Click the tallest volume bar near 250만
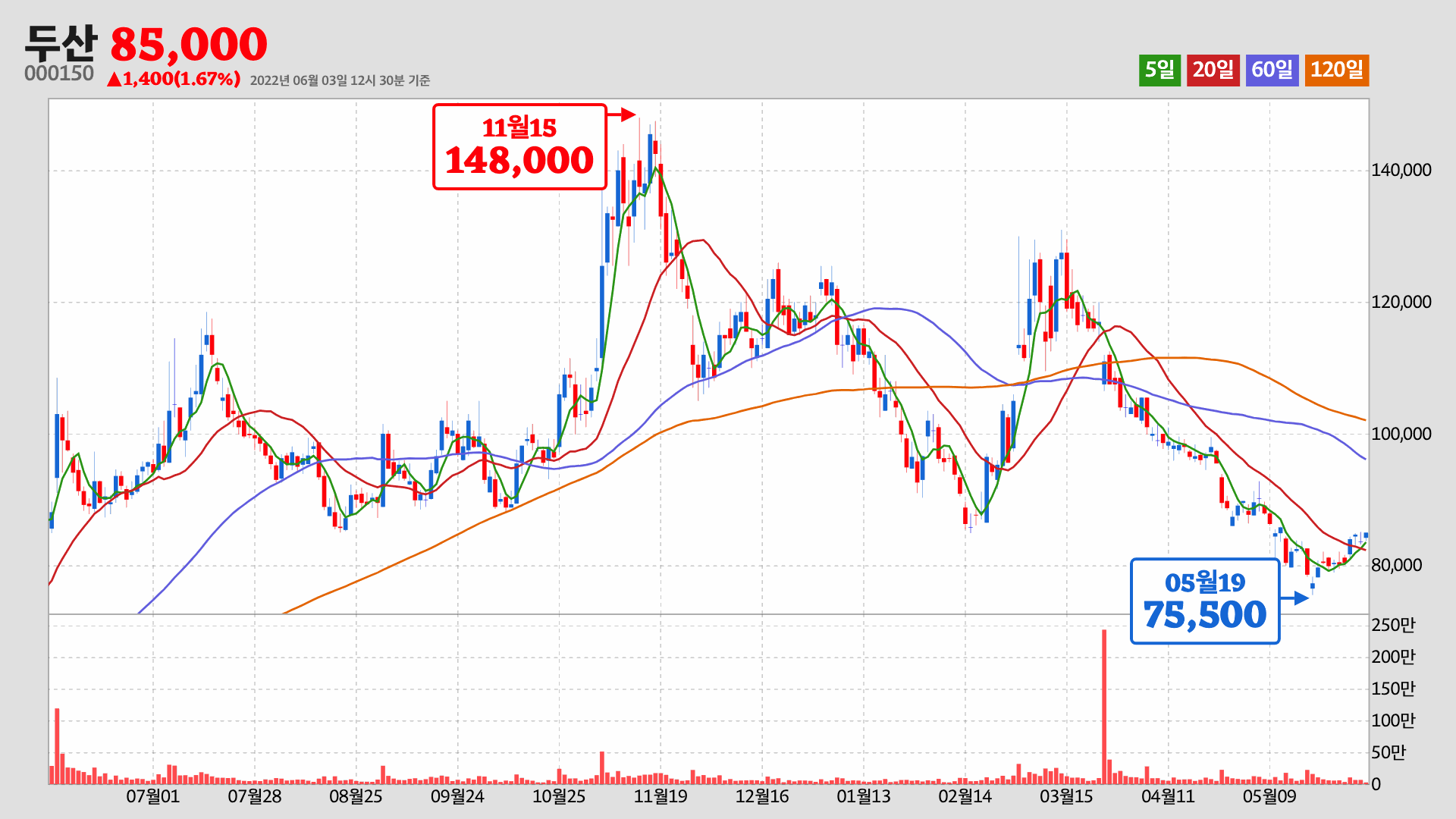This screenshot has width=1456, height=819. point(1104,707)
